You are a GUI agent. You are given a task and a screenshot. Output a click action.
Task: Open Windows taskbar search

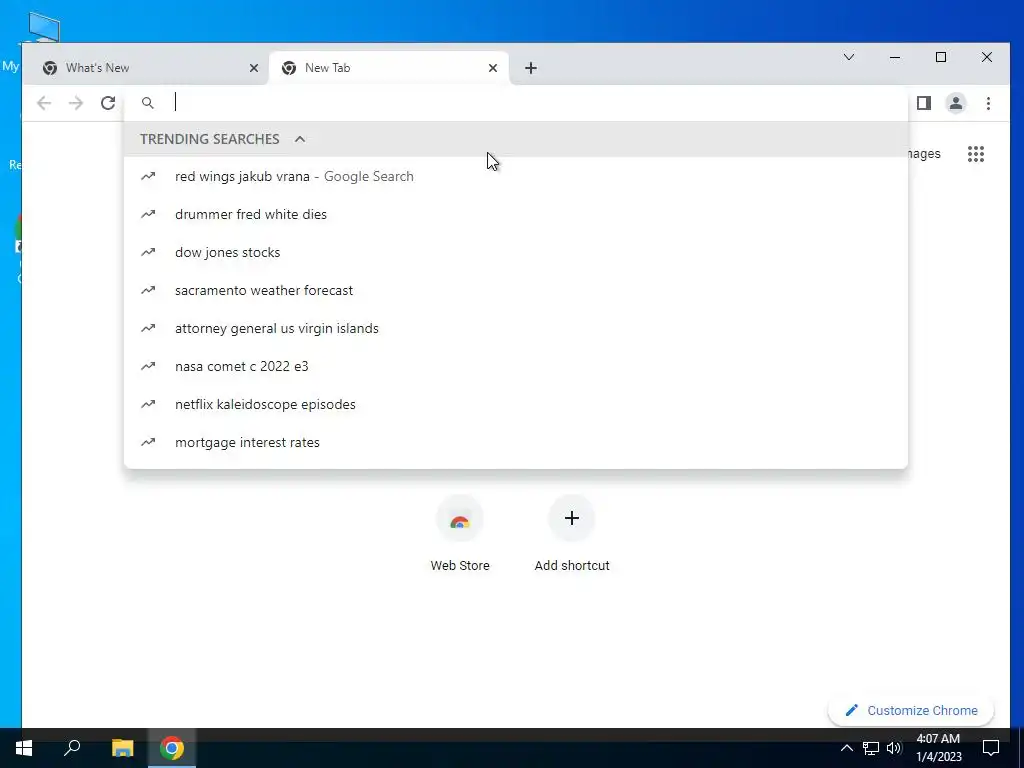point(72,748)
